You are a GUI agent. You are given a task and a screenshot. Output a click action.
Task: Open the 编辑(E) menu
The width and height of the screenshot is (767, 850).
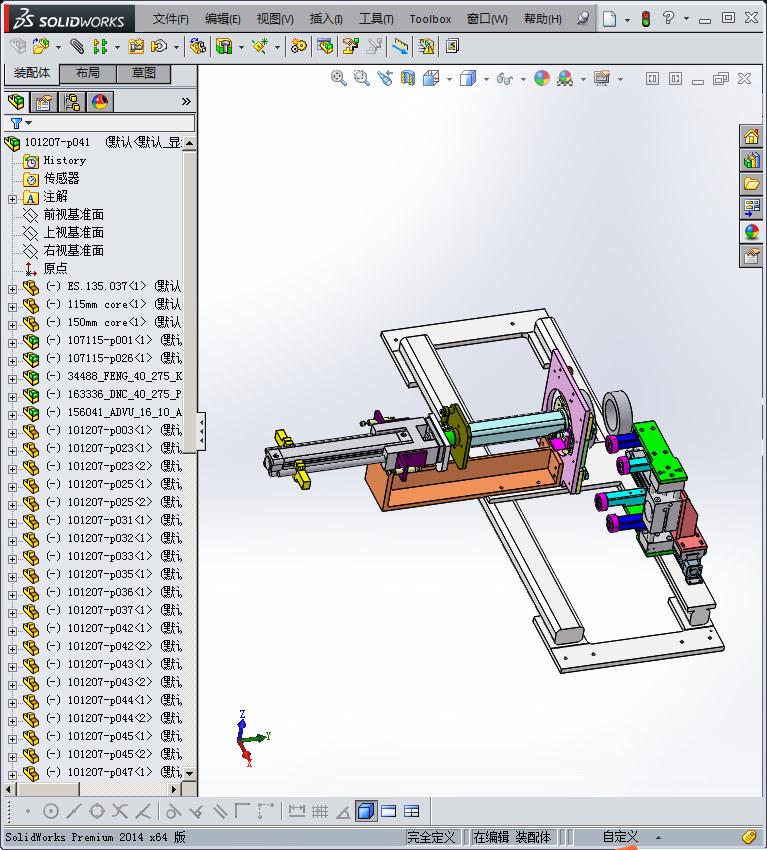(222, 19)
